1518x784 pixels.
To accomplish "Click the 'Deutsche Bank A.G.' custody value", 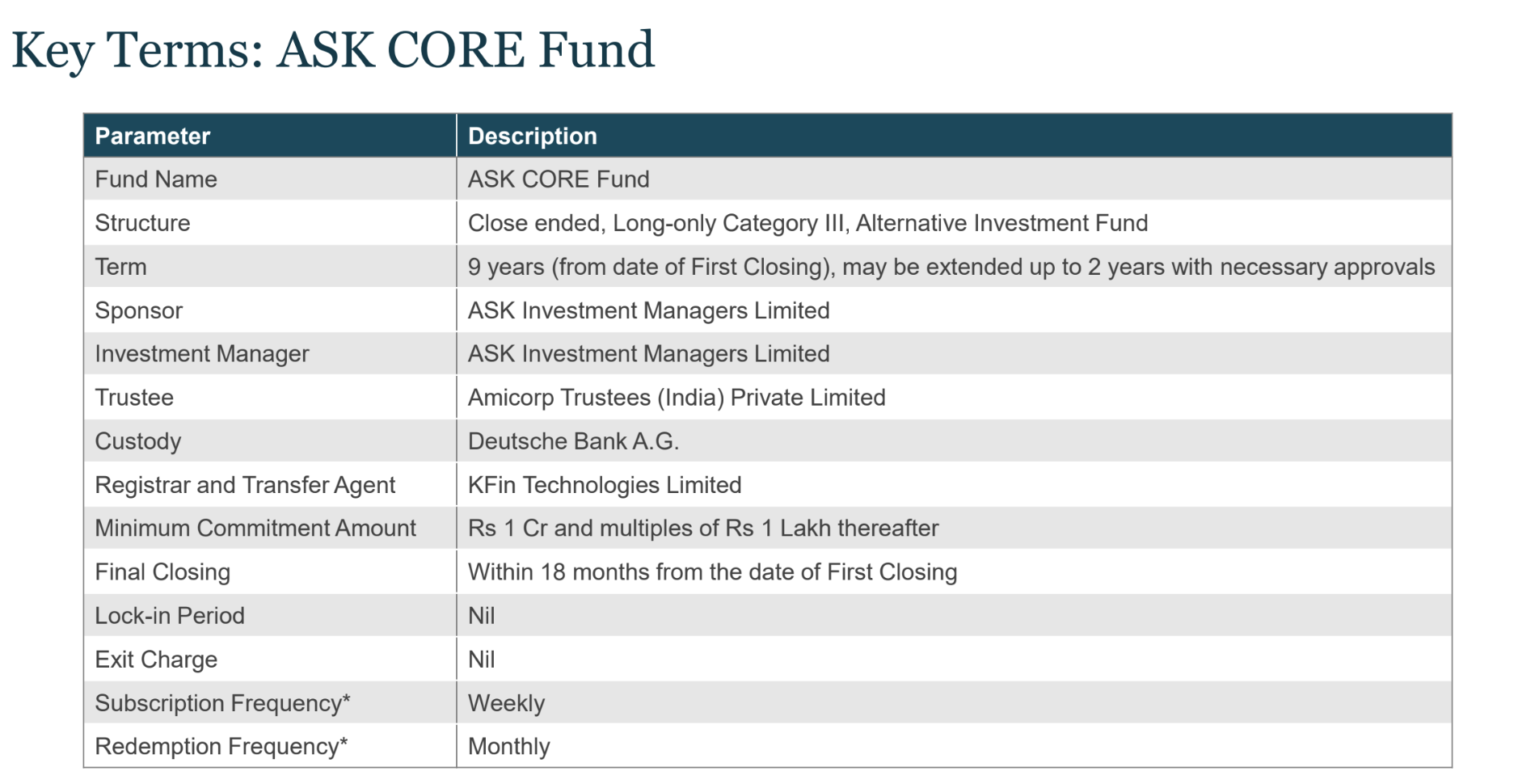I will point(573,441).
